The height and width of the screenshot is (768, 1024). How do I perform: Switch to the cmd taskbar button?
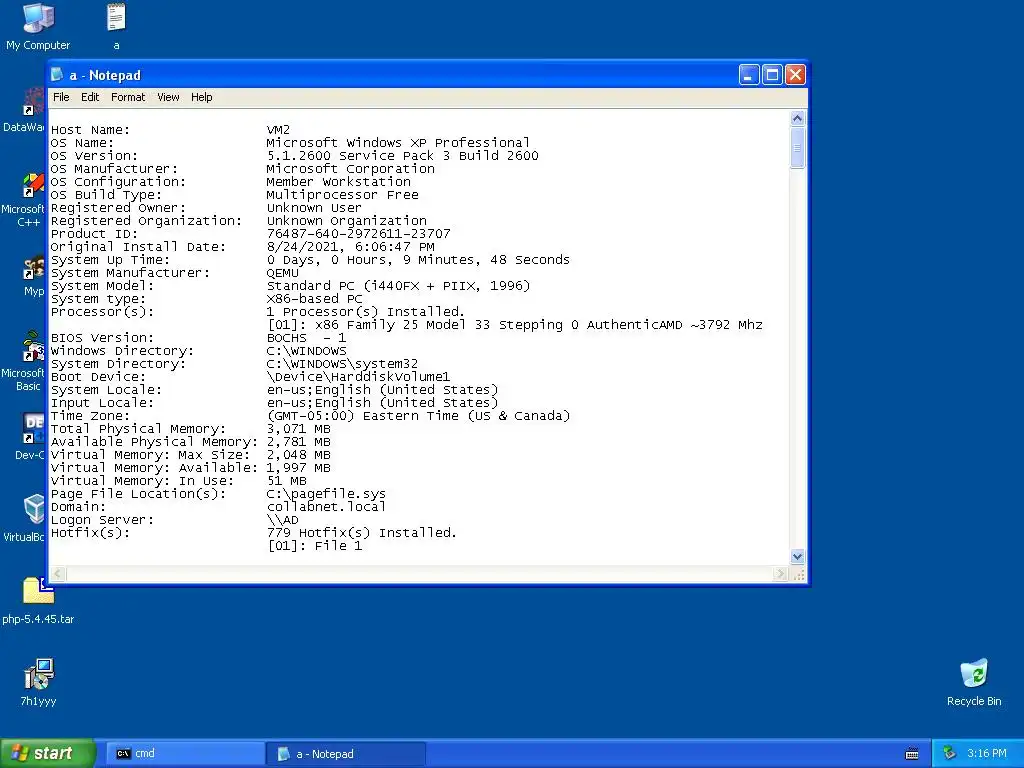[x=185, y=754]
